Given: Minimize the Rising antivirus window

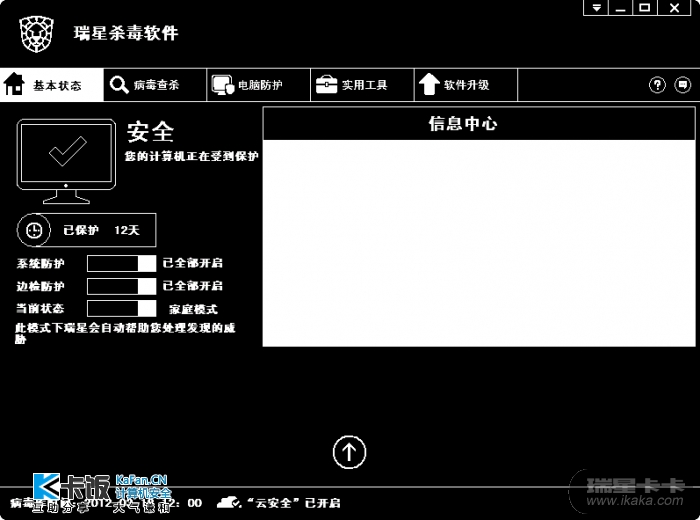Looking at the screenshot, I should coord(620,8).
